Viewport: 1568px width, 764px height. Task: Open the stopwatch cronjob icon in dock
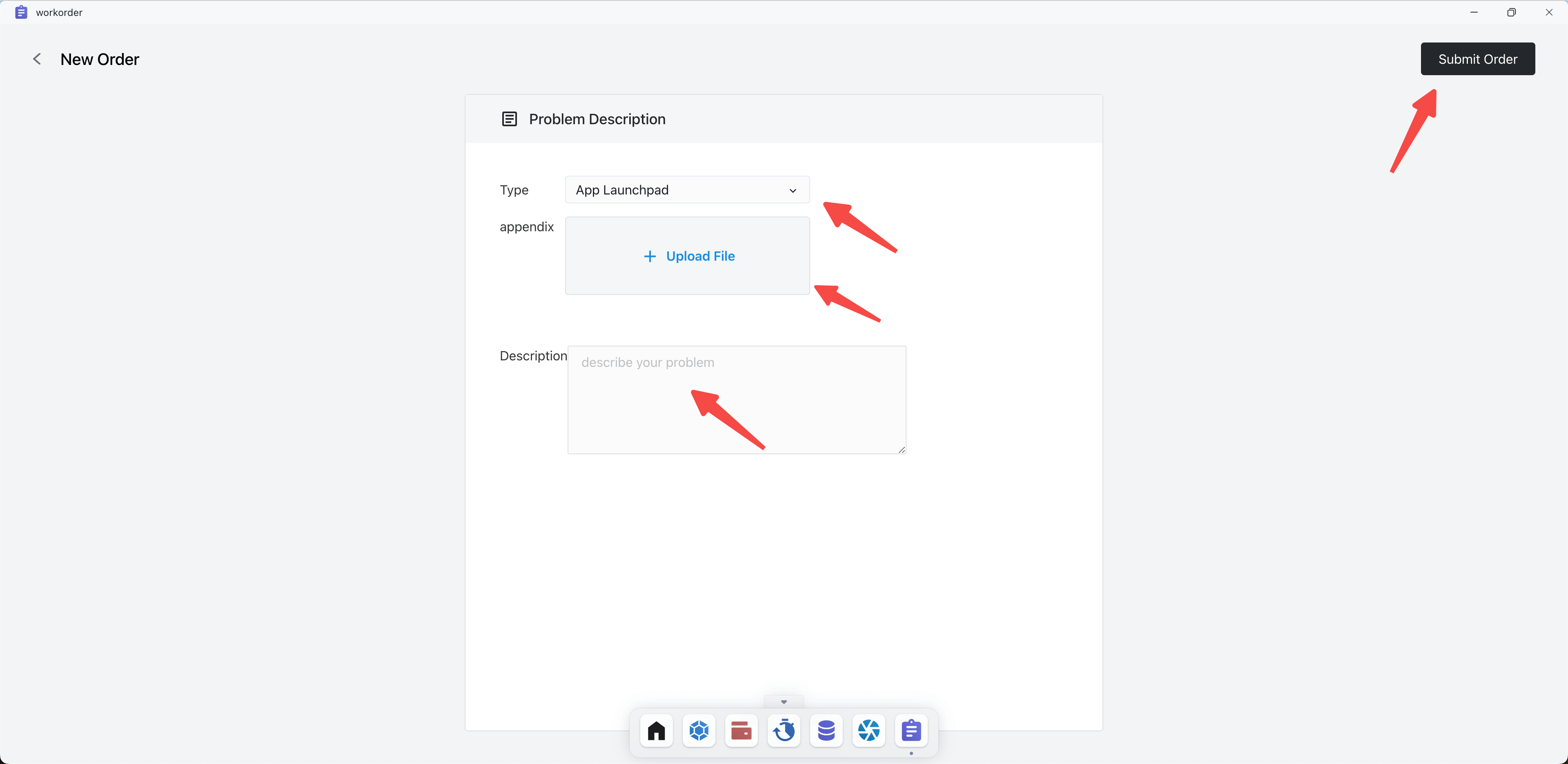(x=784, y=730)
